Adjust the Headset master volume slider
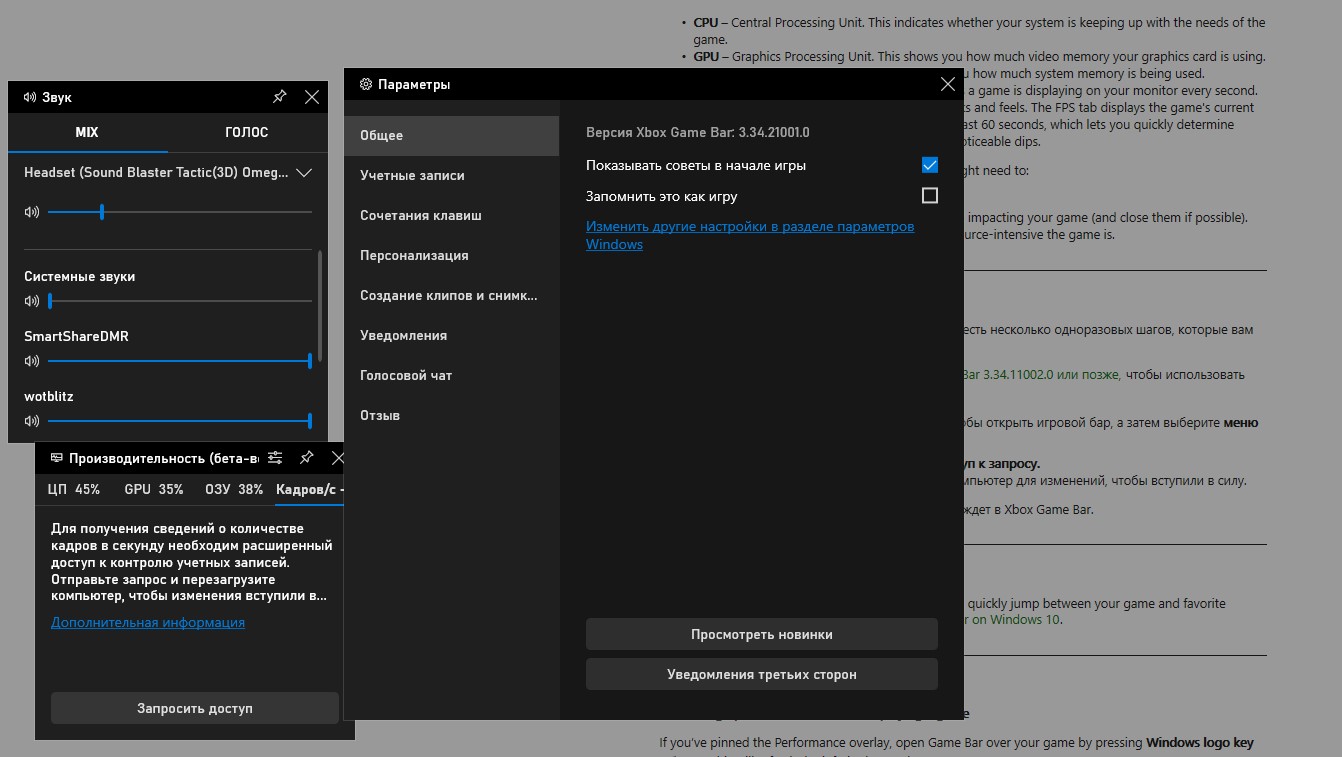The width and height of the screenshot is (1342, 757). [180, 212]
